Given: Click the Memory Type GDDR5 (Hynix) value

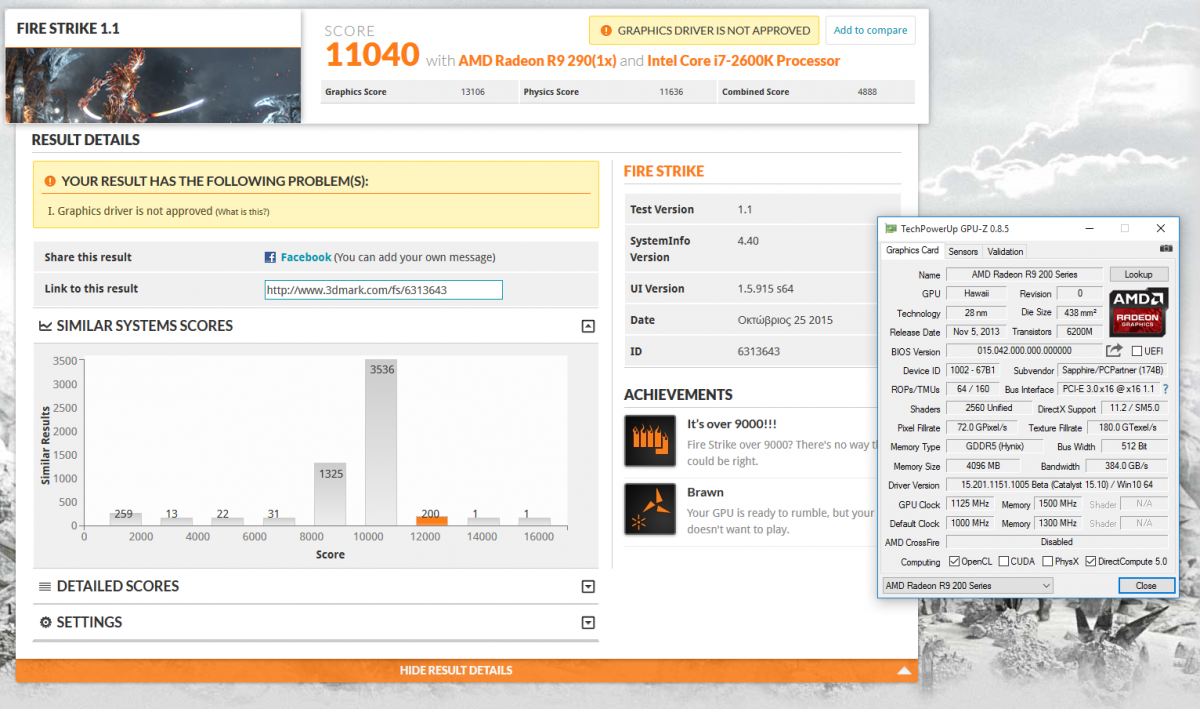Looking at the screenshot, I should 994,447.
